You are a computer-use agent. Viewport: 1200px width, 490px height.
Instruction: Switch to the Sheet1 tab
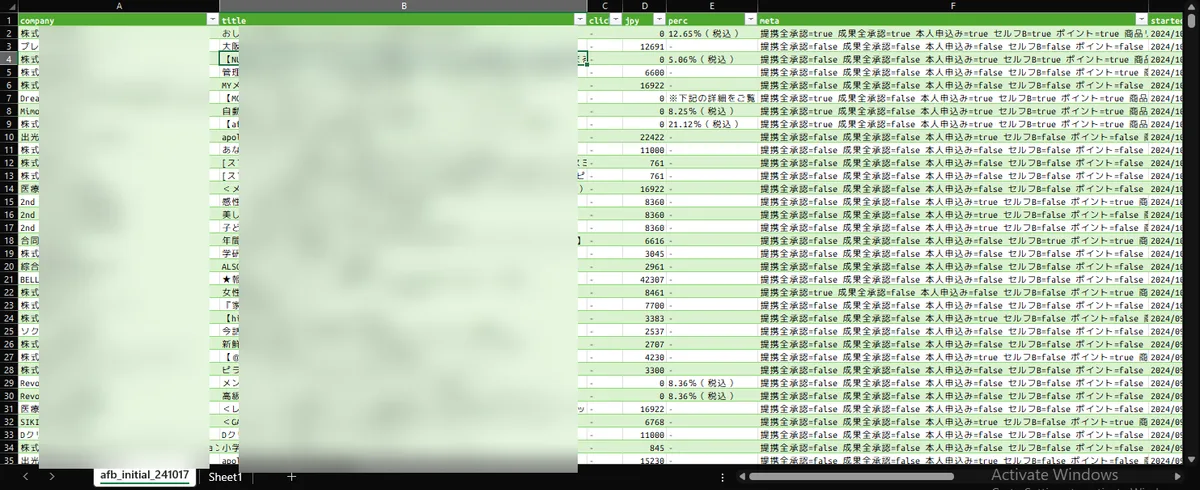click(225, 478)
